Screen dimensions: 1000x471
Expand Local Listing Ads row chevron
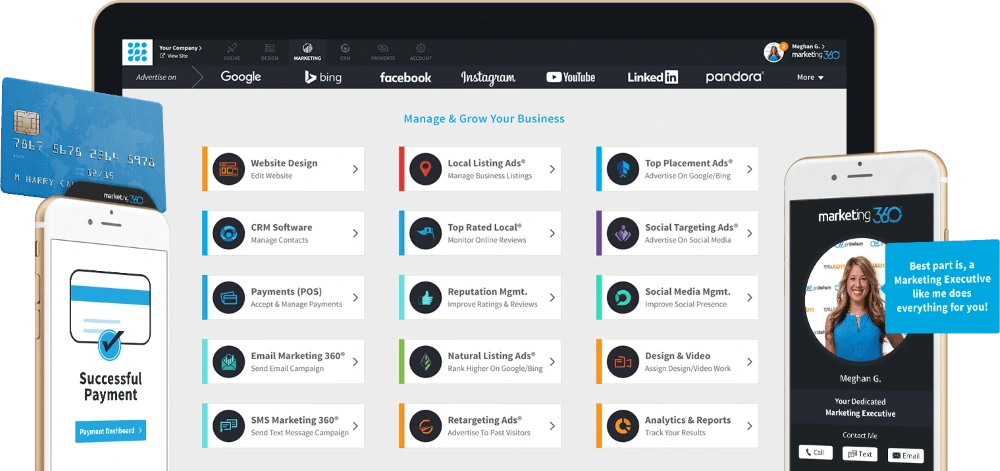pos(552,169)
